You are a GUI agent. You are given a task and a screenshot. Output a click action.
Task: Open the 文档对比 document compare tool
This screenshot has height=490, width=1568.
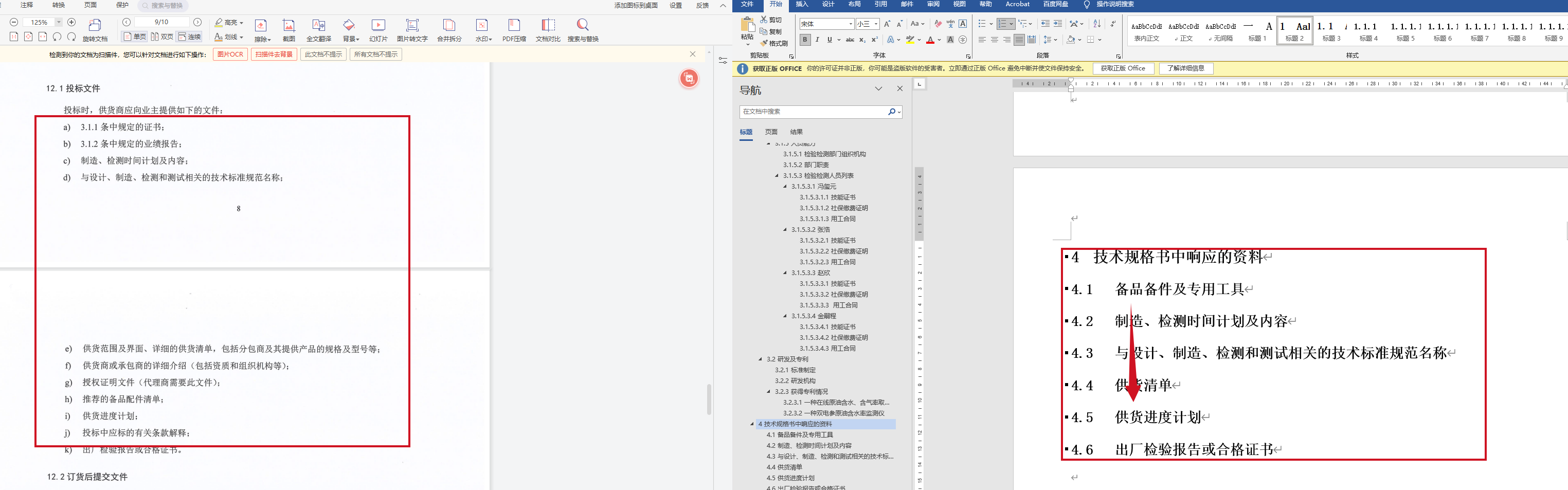click(x=548, y=30)
